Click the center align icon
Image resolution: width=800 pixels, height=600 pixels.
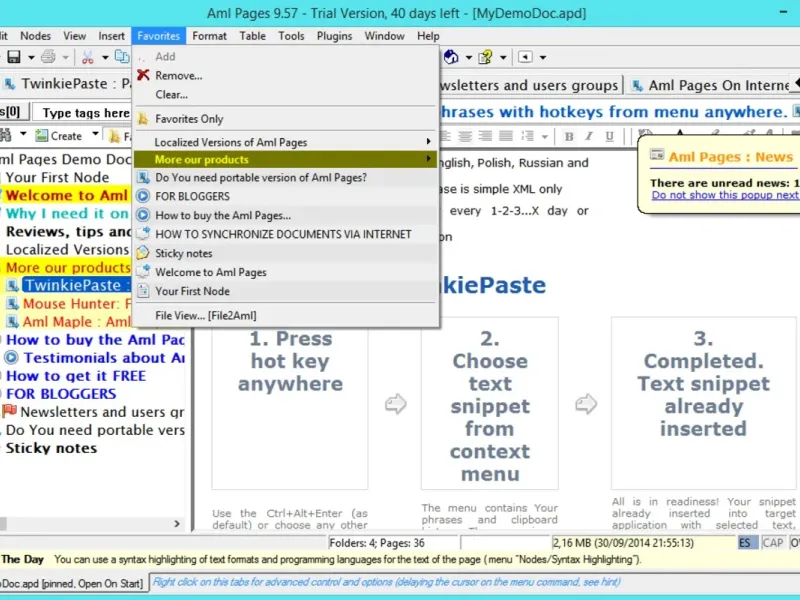[465, 136]
